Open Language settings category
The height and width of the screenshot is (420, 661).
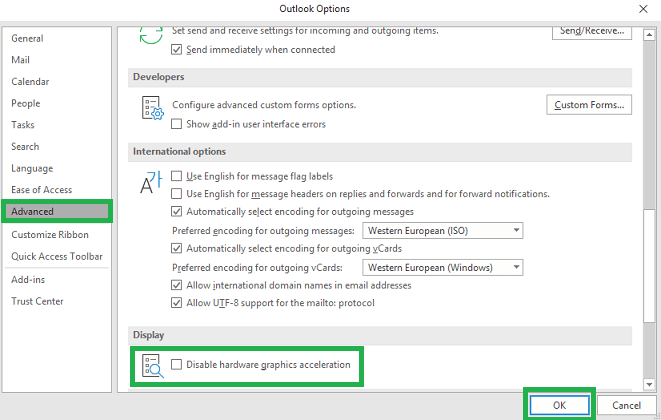[x=57, y=168]
